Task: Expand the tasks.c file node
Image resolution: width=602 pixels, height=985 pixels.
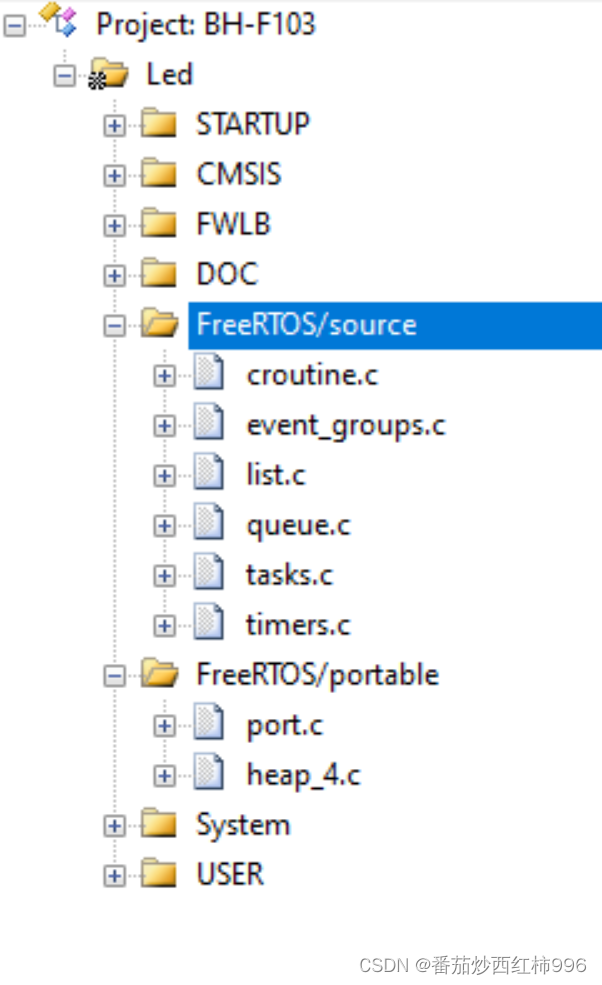Action: 164,574
